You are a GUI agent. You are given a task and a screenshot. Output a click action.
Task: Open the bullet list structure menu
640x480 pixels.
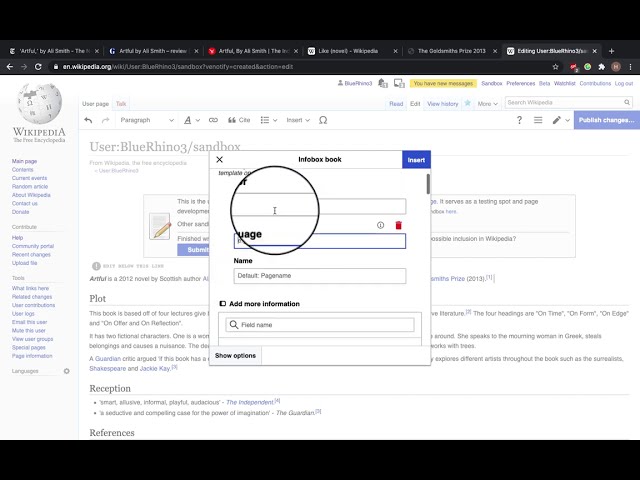[269, 120]
